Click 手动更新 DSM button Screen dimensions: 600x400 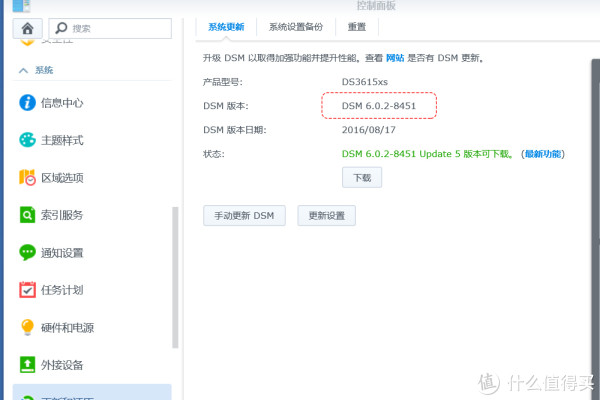(x=244, y=216)
